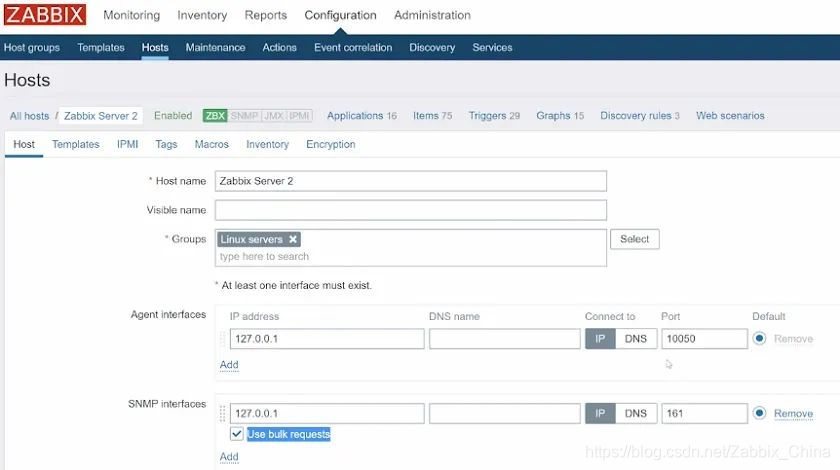Click Add under Agent interfaces
This screenshot has width=840, height=470.
[229, 364]
